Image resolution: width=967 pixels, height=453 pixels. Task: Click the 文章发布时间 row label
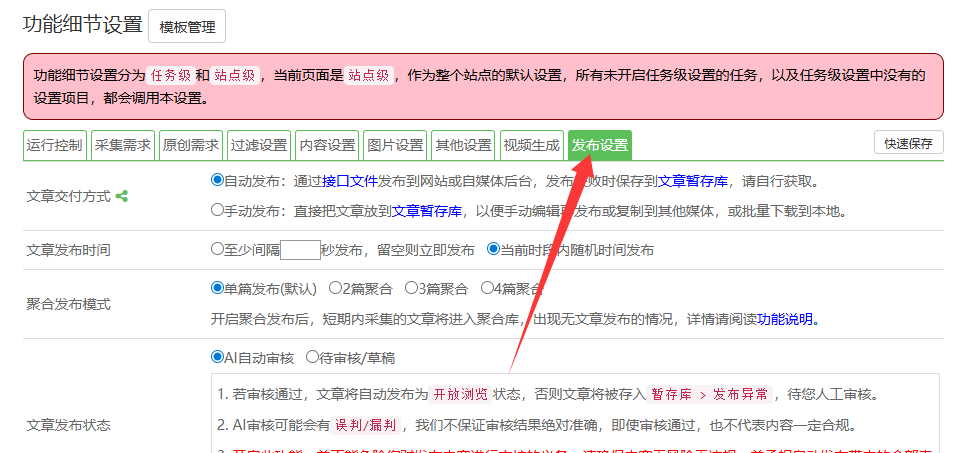(68, 250)
